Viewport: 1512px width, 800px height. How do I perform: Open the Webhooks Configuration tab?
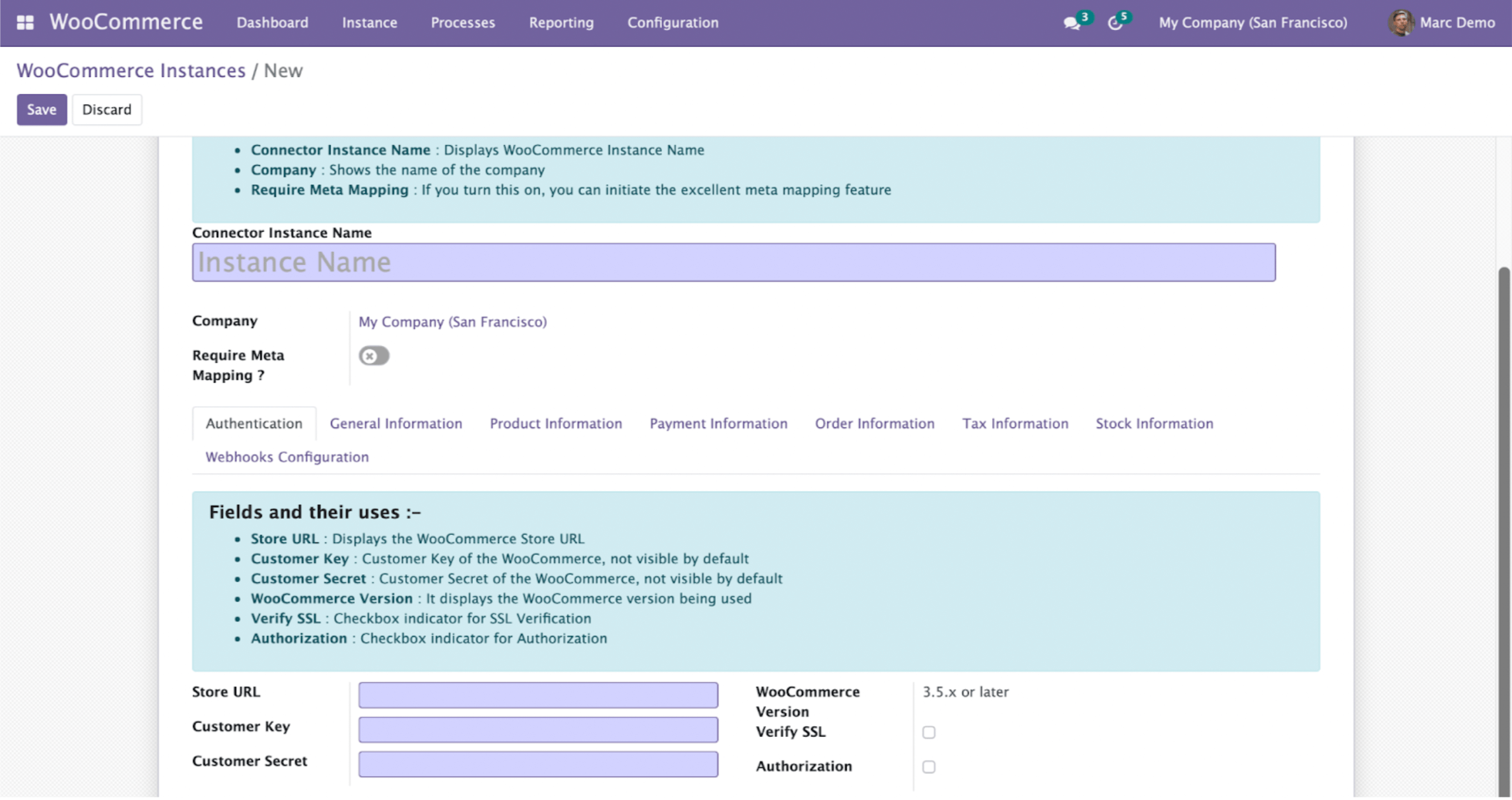click(287, 457)
